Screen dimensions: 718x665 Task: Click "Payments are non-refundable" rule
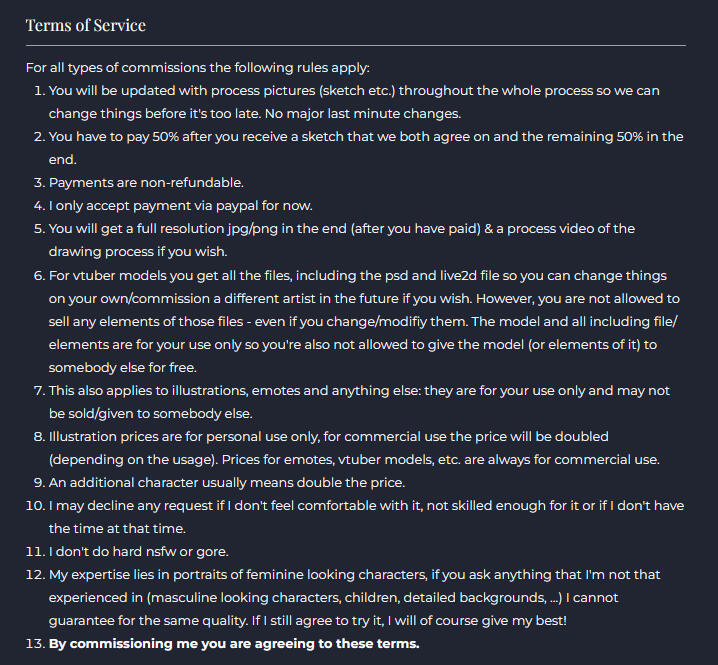(145, 183)
